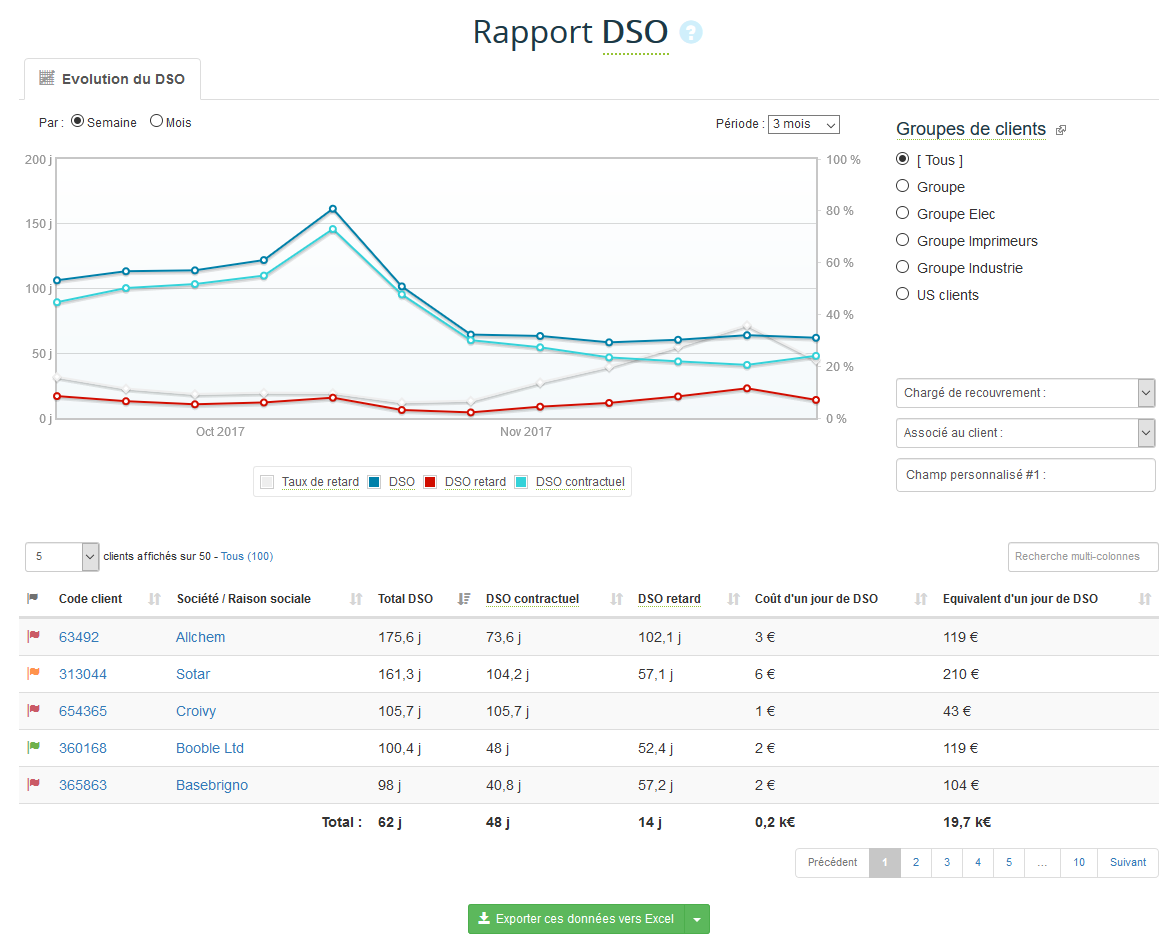Click the green flag on Booble Ltd row
The image size is (1174, 944).
pos(34,747)
